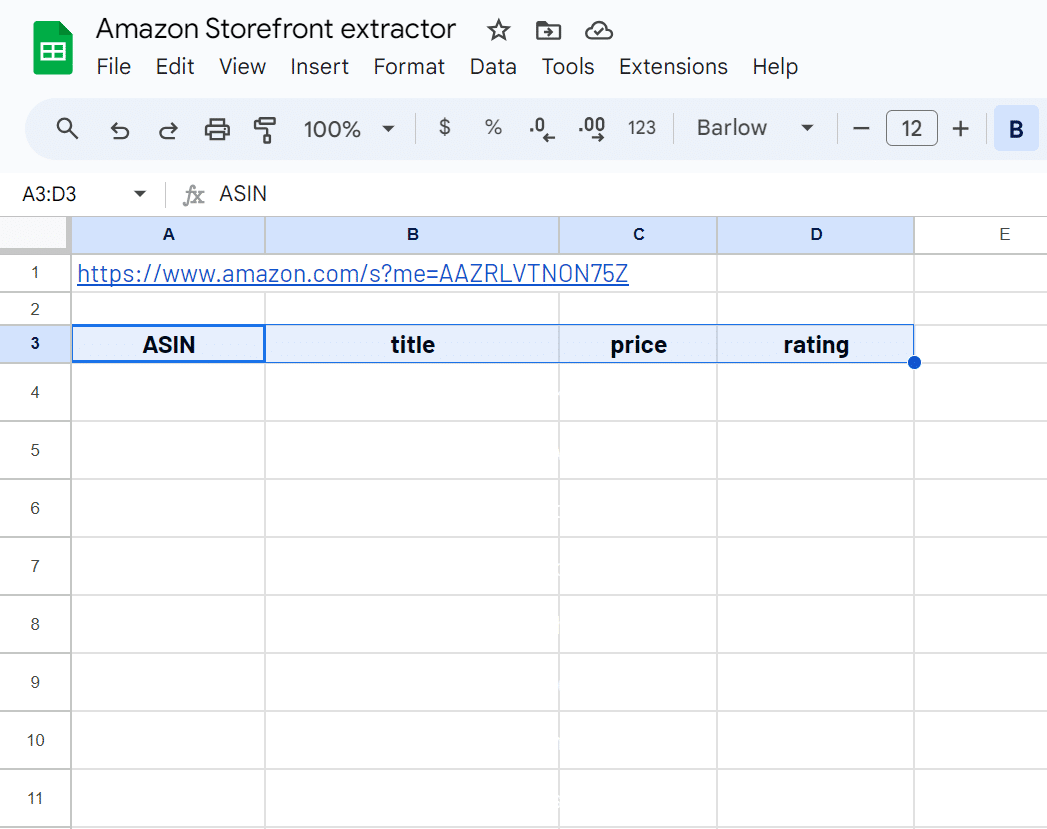Click the 123 more formats button

click(x=642, y=128)
